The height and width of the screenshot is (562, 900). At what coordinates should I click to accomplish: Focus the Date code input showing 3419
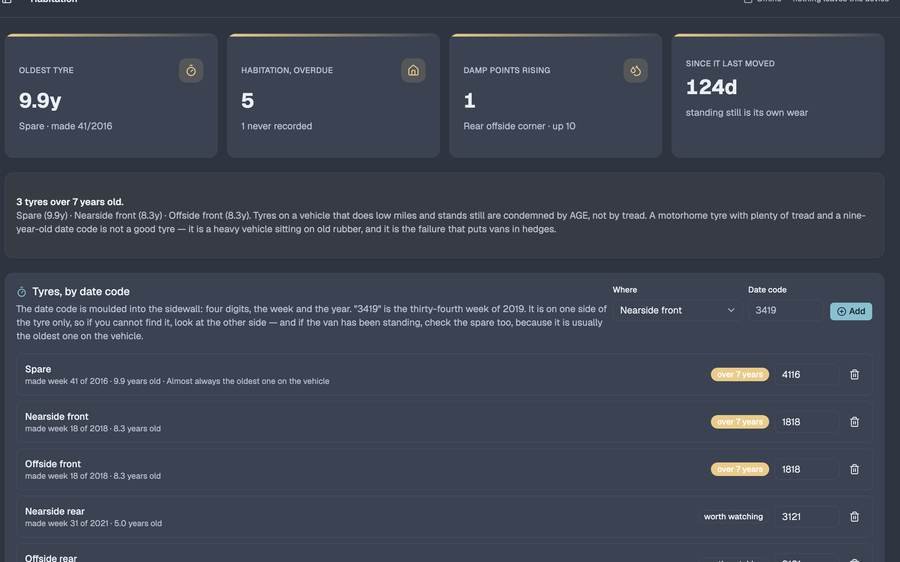point(786,310)
